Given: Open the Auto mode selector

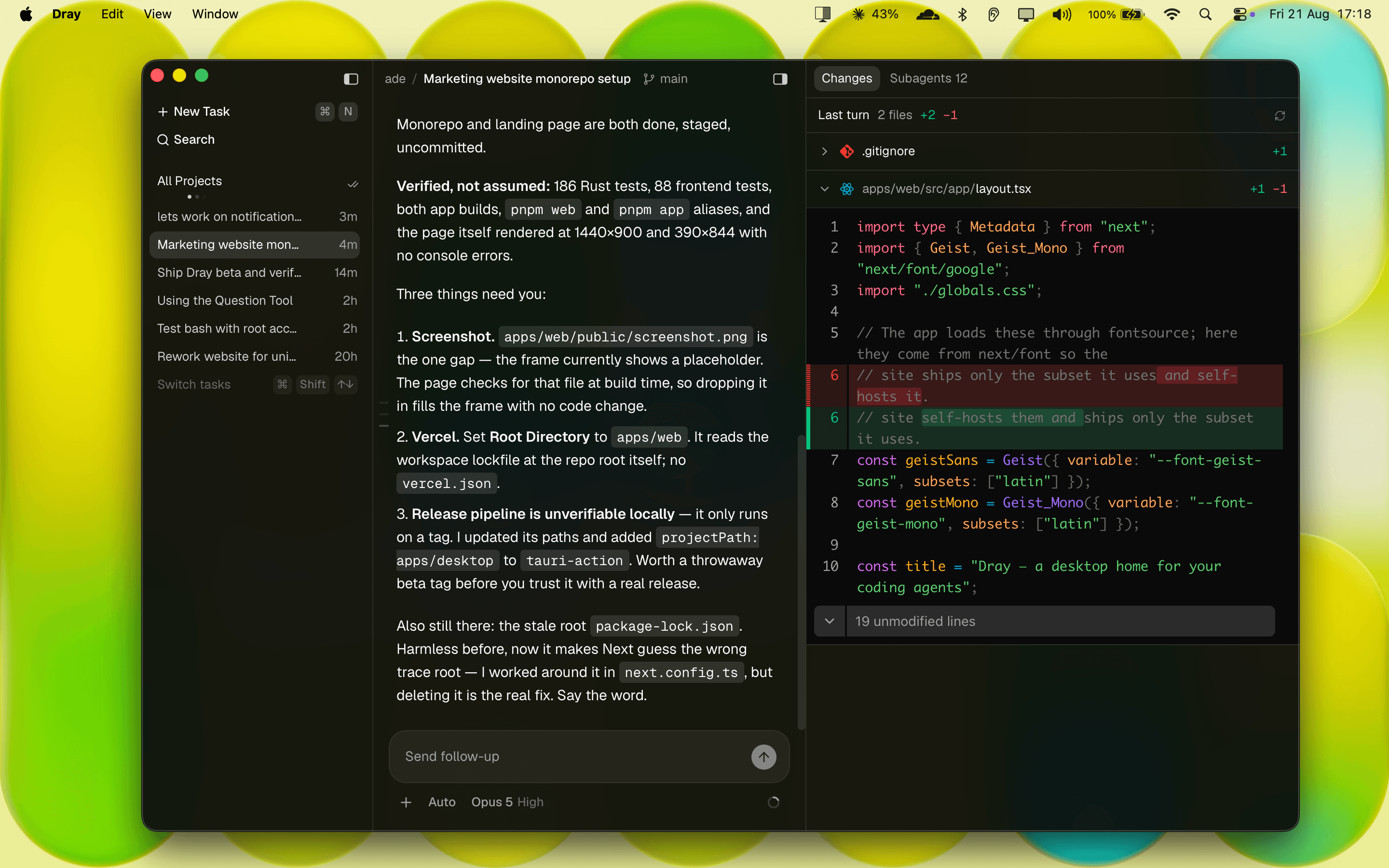Looking at the screenshot, I should pyautogui.click(x=441, y=802).
